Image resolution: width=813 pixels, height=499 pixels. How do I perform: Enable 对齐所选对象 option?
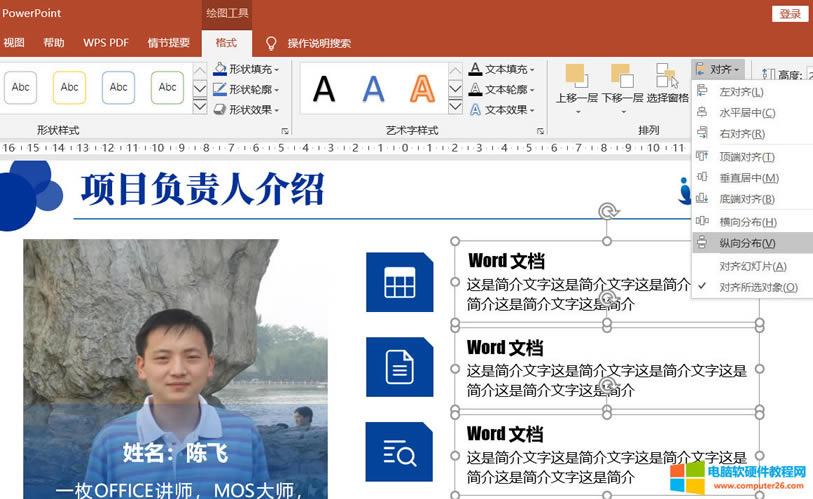[x=758, y=287]
